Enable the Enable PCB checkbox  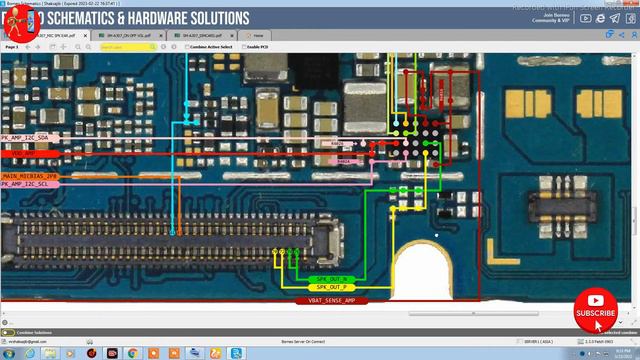point(244,47)
